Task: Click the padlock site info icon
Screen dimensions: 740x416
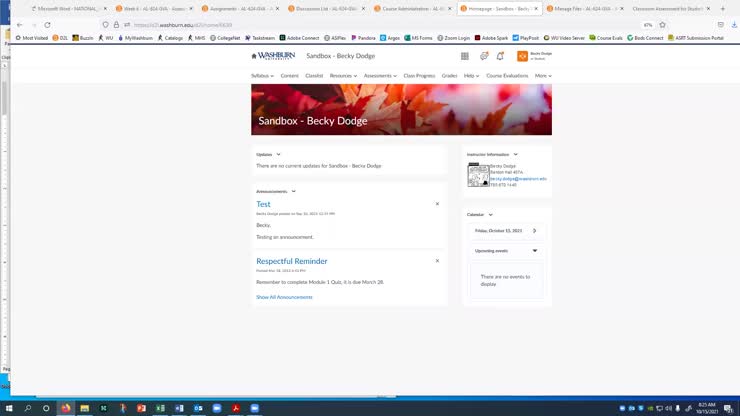Action: pyautogui.click(x=116, y=25)
